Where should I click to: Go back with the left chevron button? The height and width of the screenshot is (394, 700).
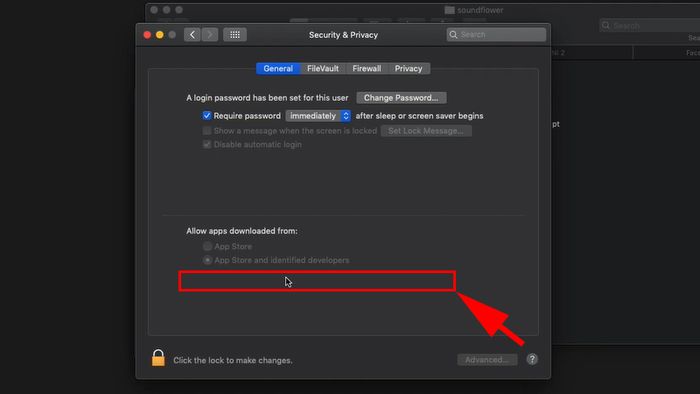(192, 35)
